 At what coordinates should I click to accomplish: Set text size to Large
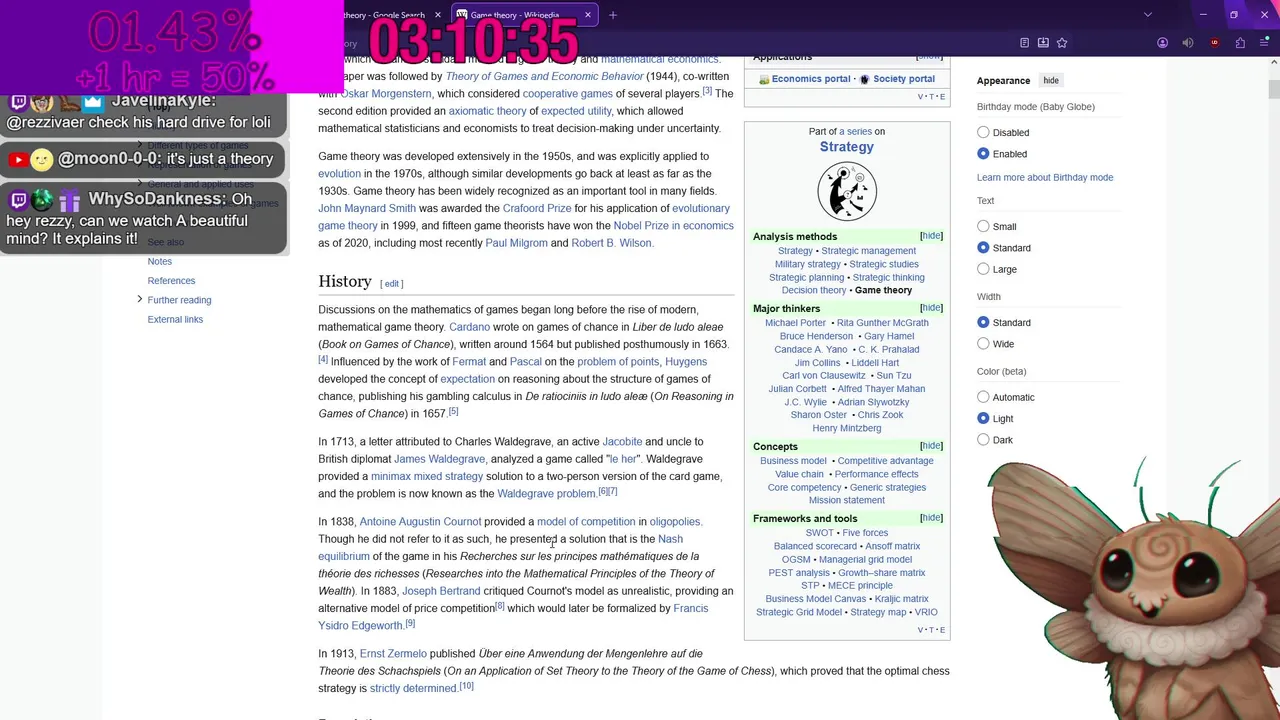point(983,269)
